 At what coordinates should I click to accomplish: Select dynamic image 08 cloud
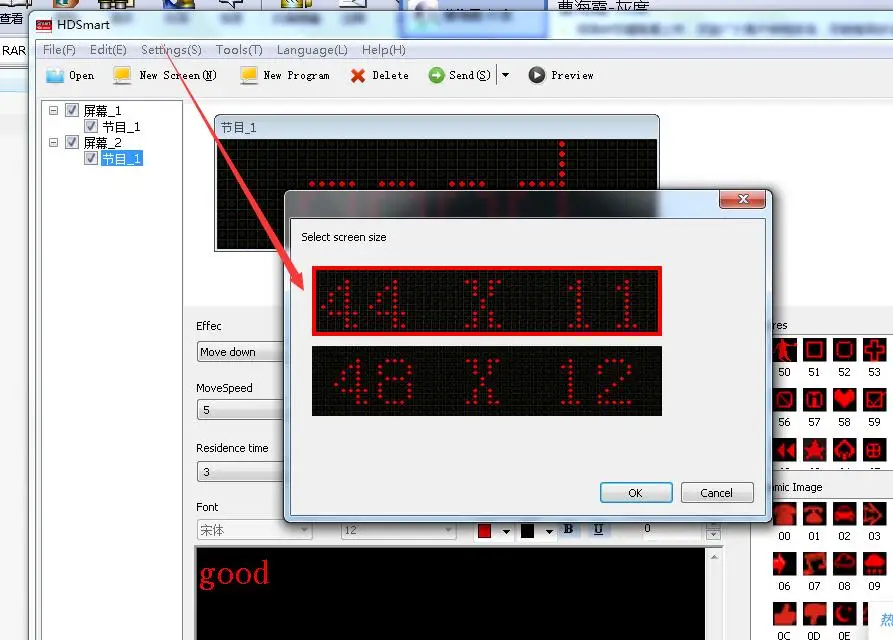click(x=845, y=564)
